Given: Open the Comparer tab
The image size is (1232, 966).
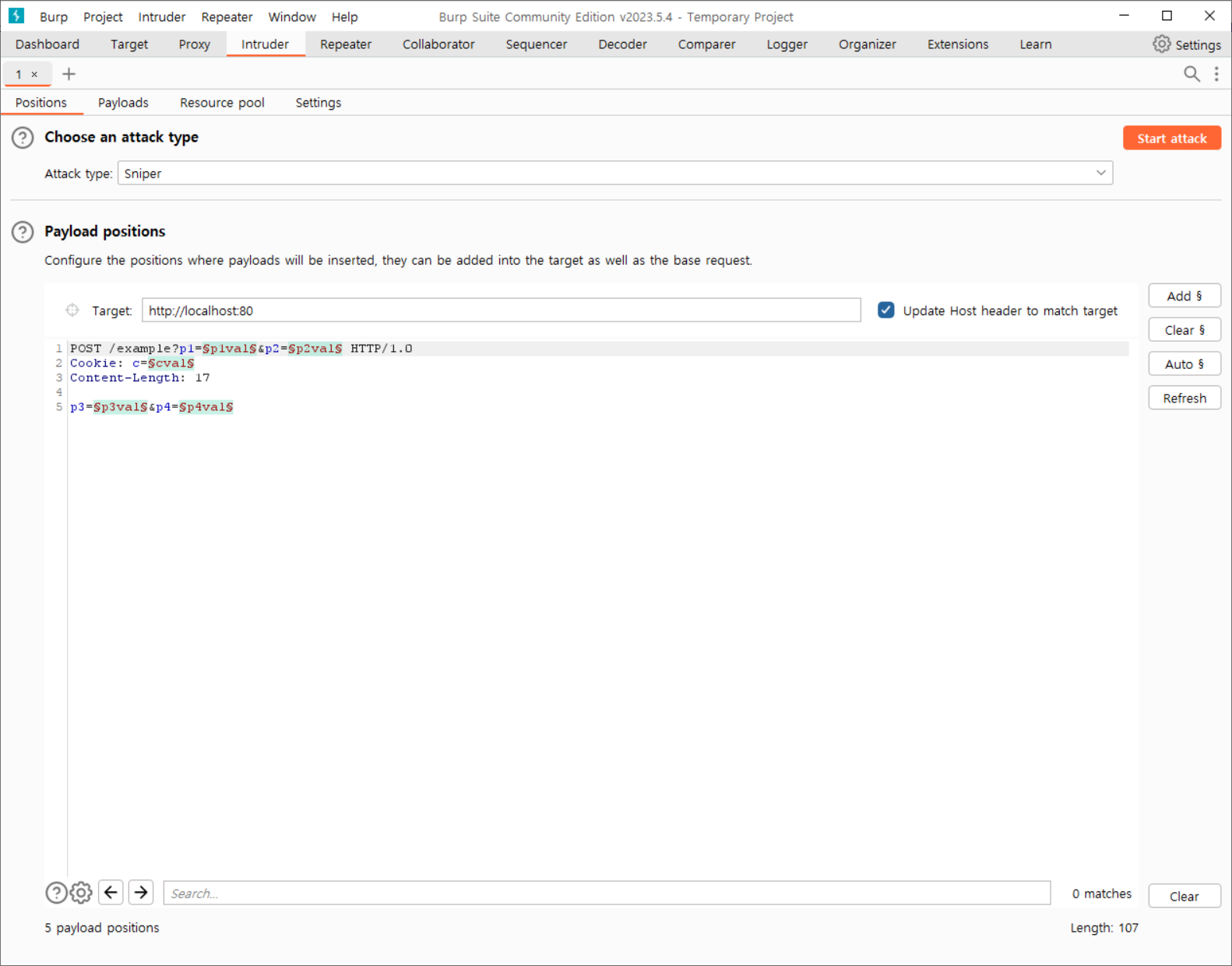Looking at the screenshot, I should point(706,44).
